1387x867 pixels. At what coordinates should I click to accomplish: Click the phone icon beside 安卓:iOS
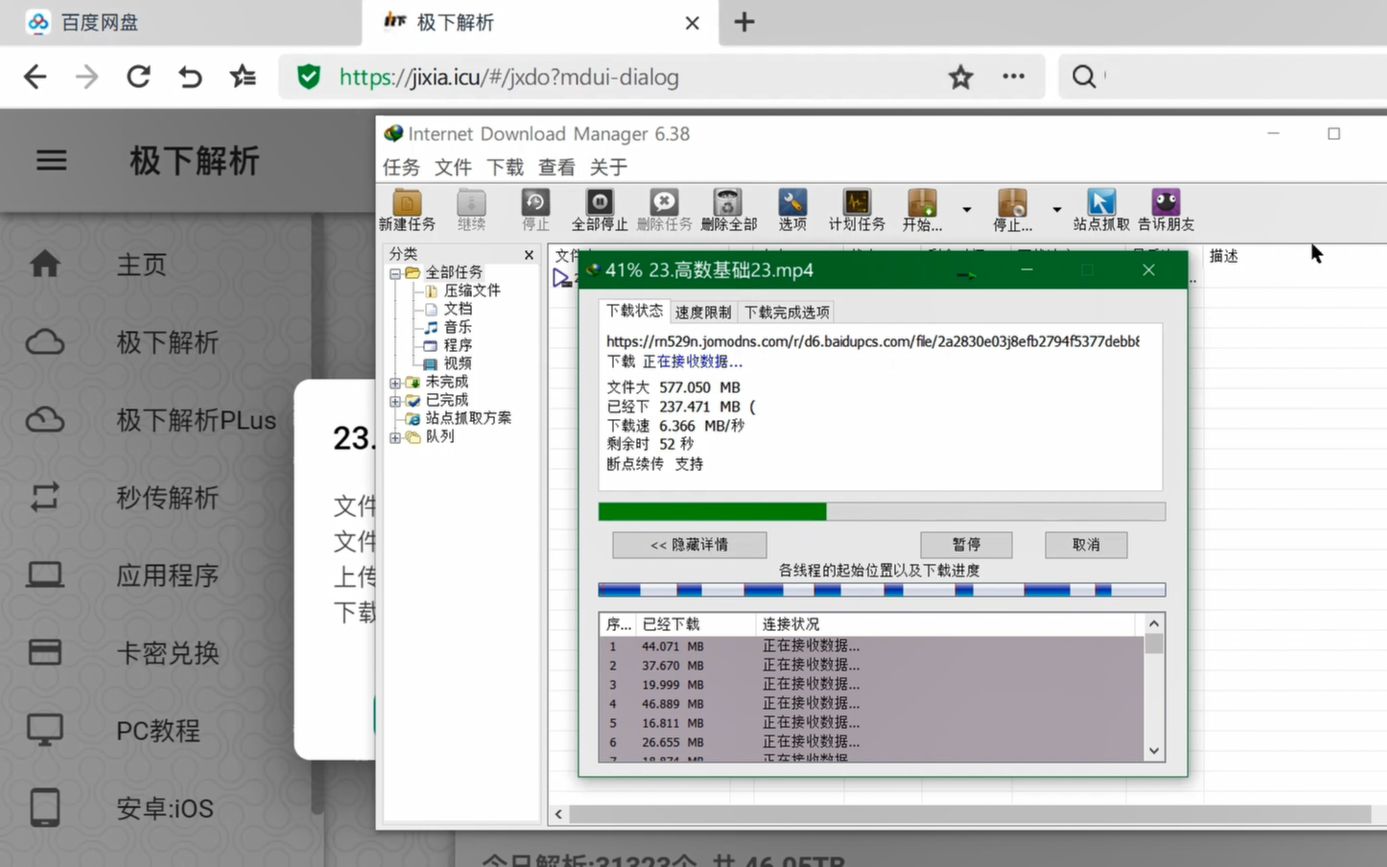click(x=45, y=808)
